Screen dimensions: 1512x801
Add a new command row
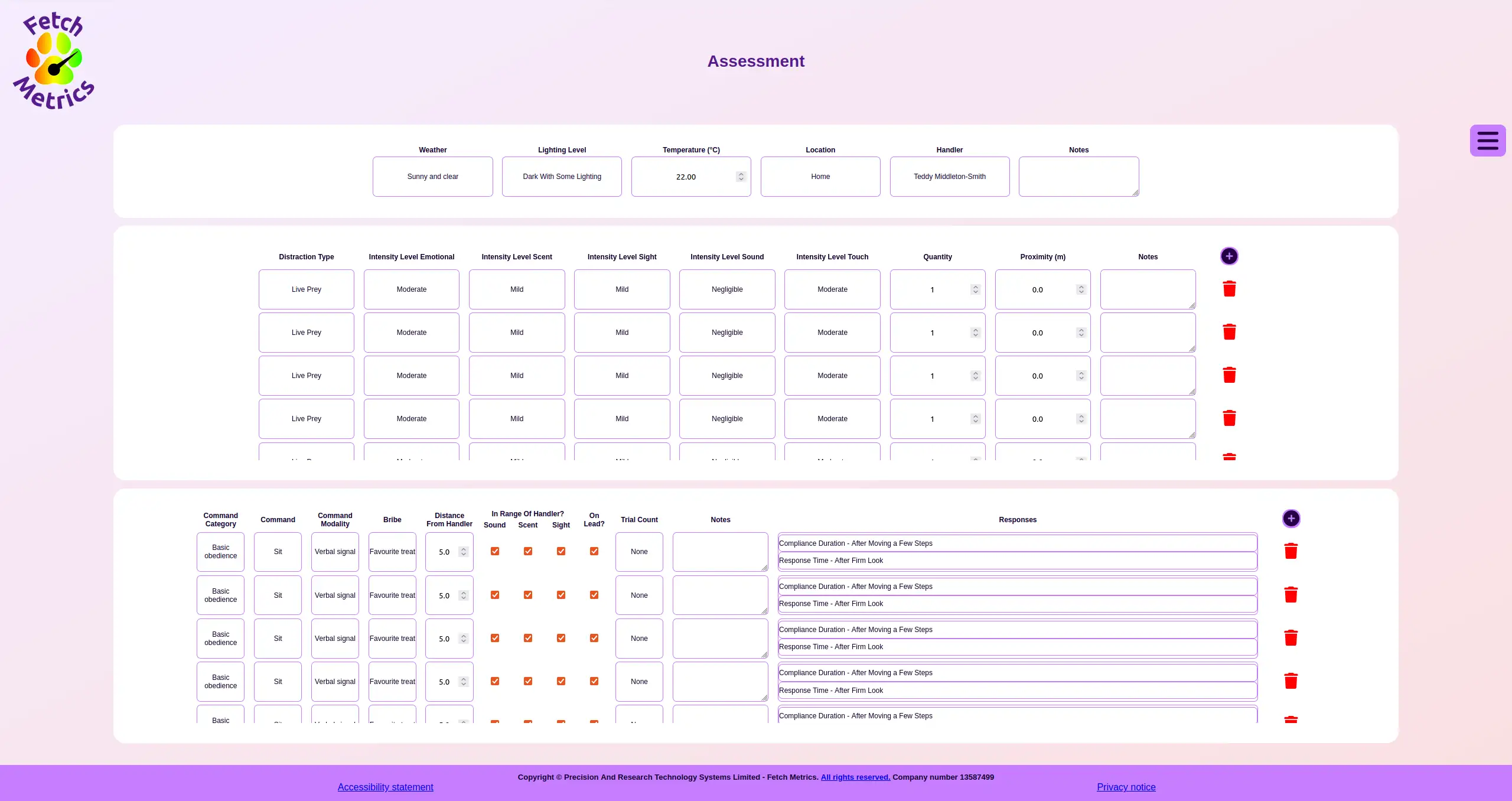click(1291, 519)
